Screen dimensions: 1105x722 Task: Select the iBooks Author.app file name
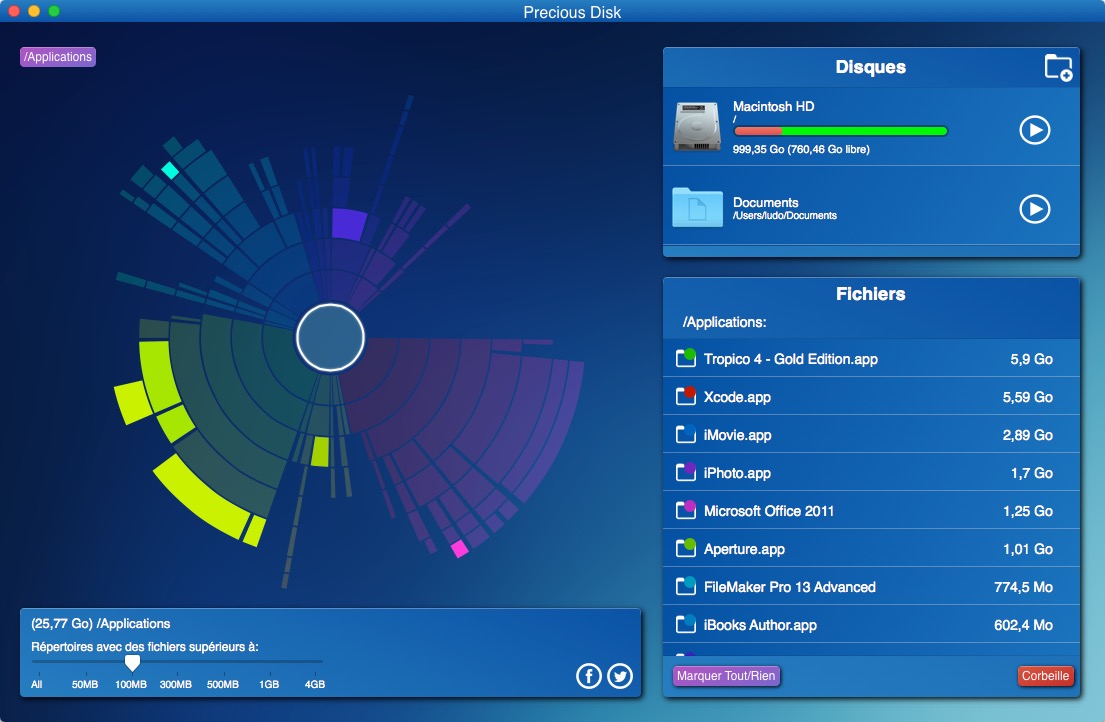coord(760,625)
